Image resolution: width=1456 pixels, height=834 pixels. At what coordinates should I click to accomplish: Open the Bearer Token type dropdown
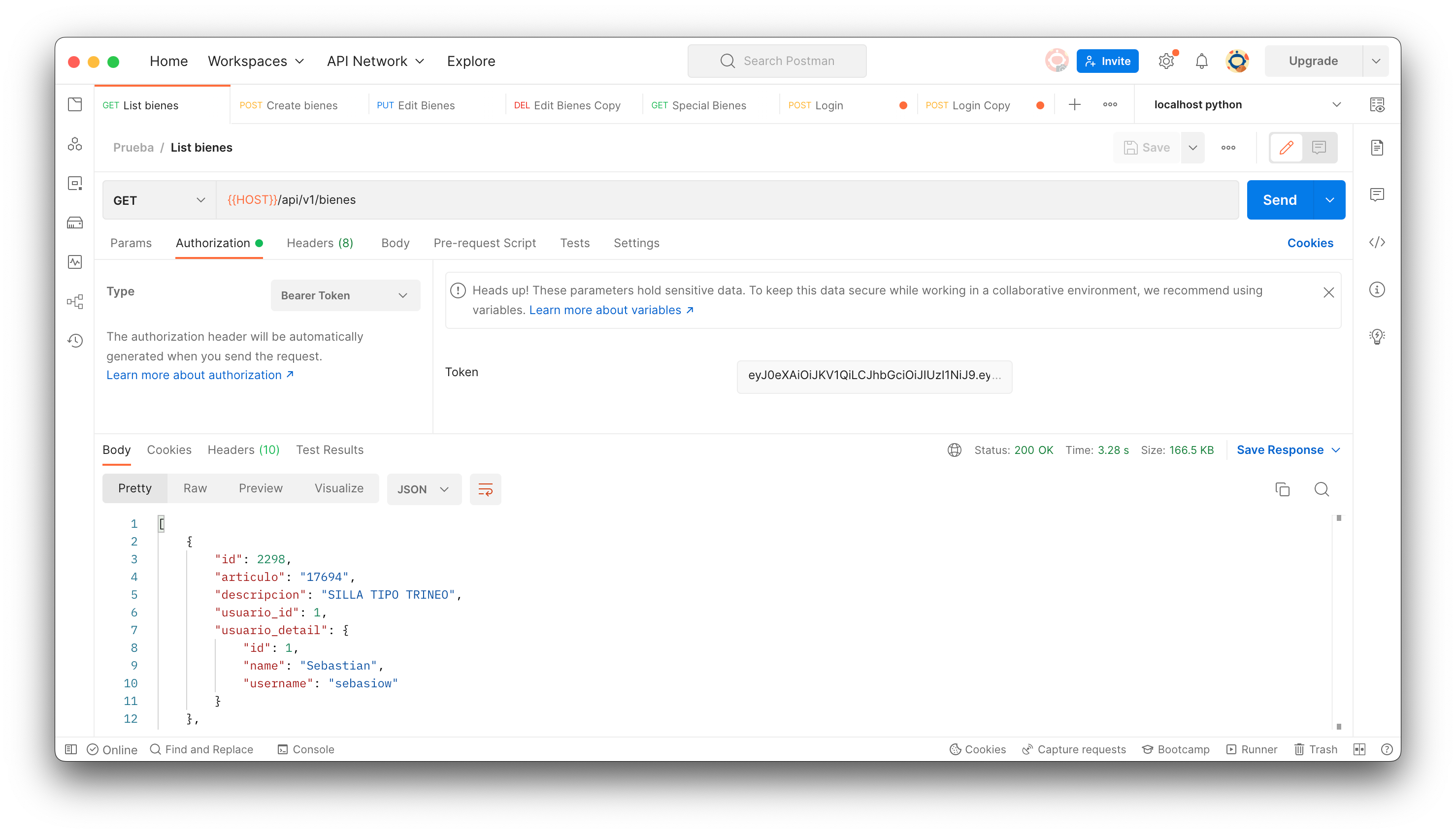345,295
